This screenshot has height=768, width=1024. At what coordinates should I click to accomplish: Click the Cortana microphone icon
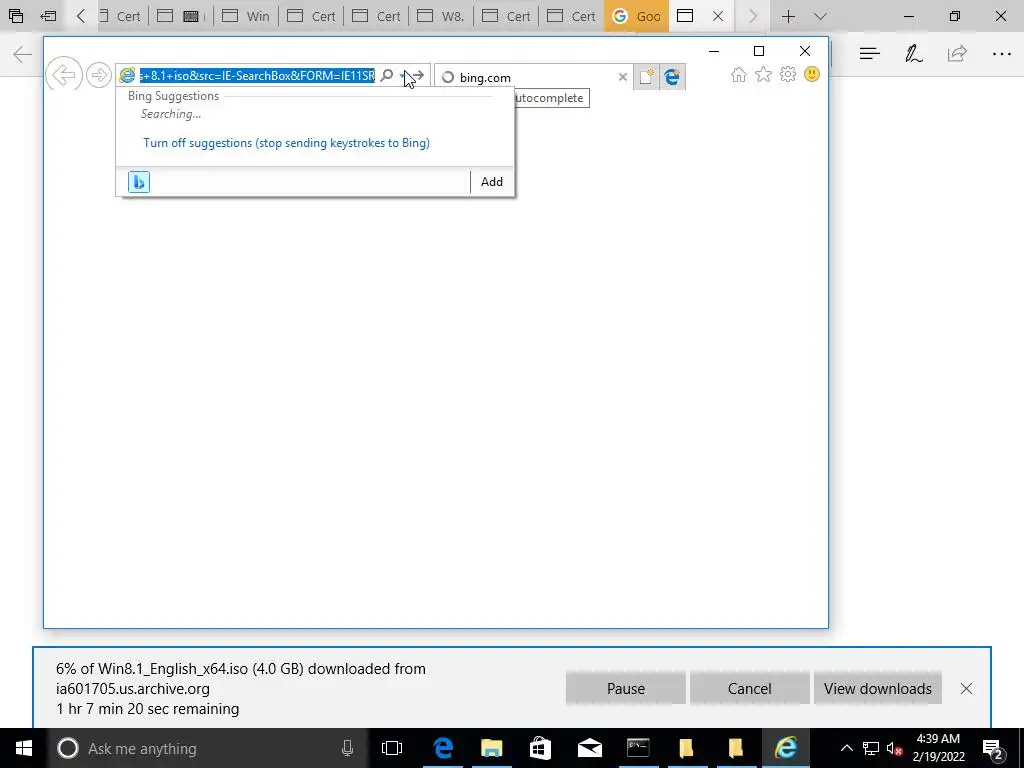coord(347,748)
